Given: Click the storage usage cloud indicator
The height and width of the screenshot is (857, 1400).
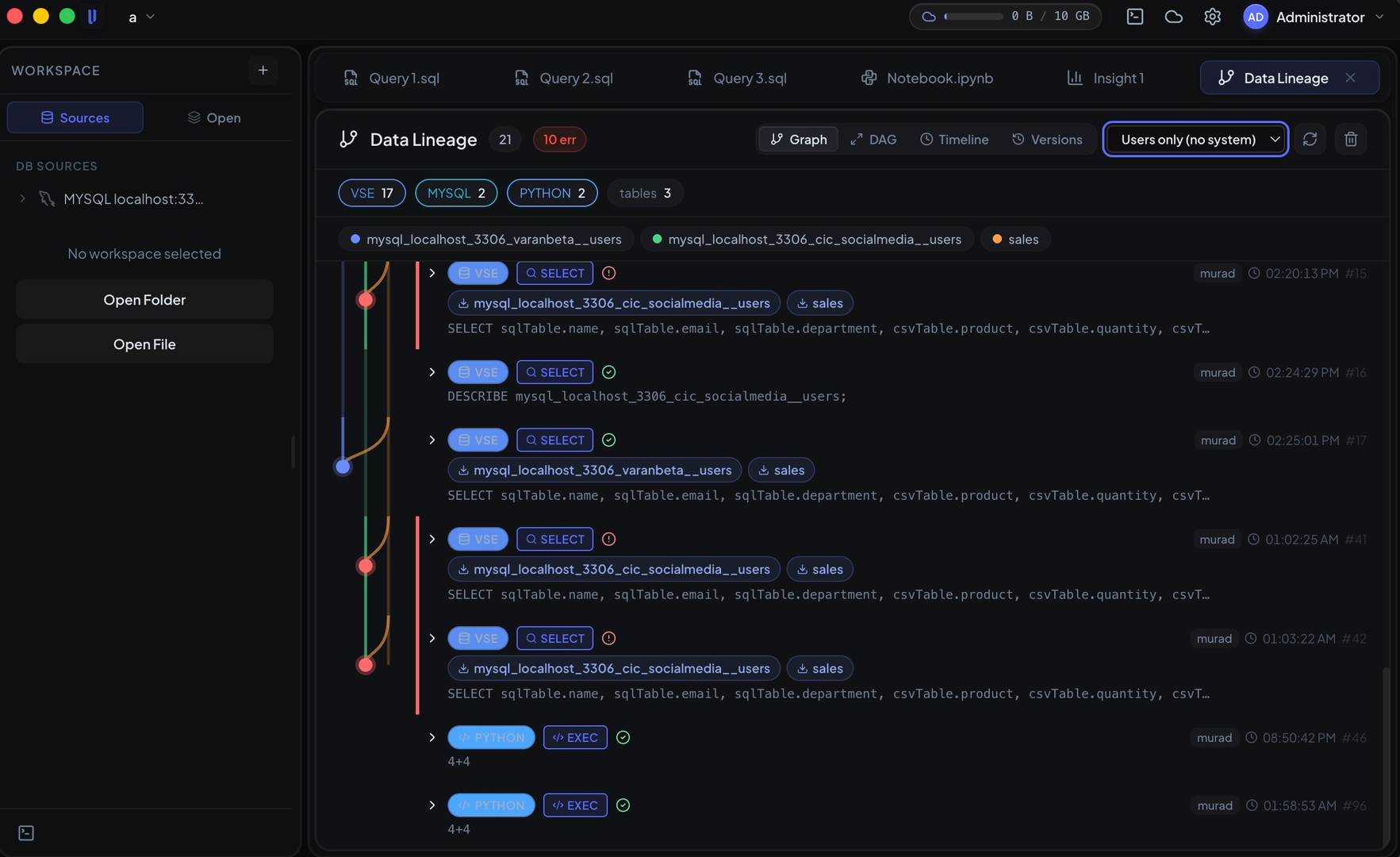Looking at the screenshot, I should click(x=1005, y=16).
